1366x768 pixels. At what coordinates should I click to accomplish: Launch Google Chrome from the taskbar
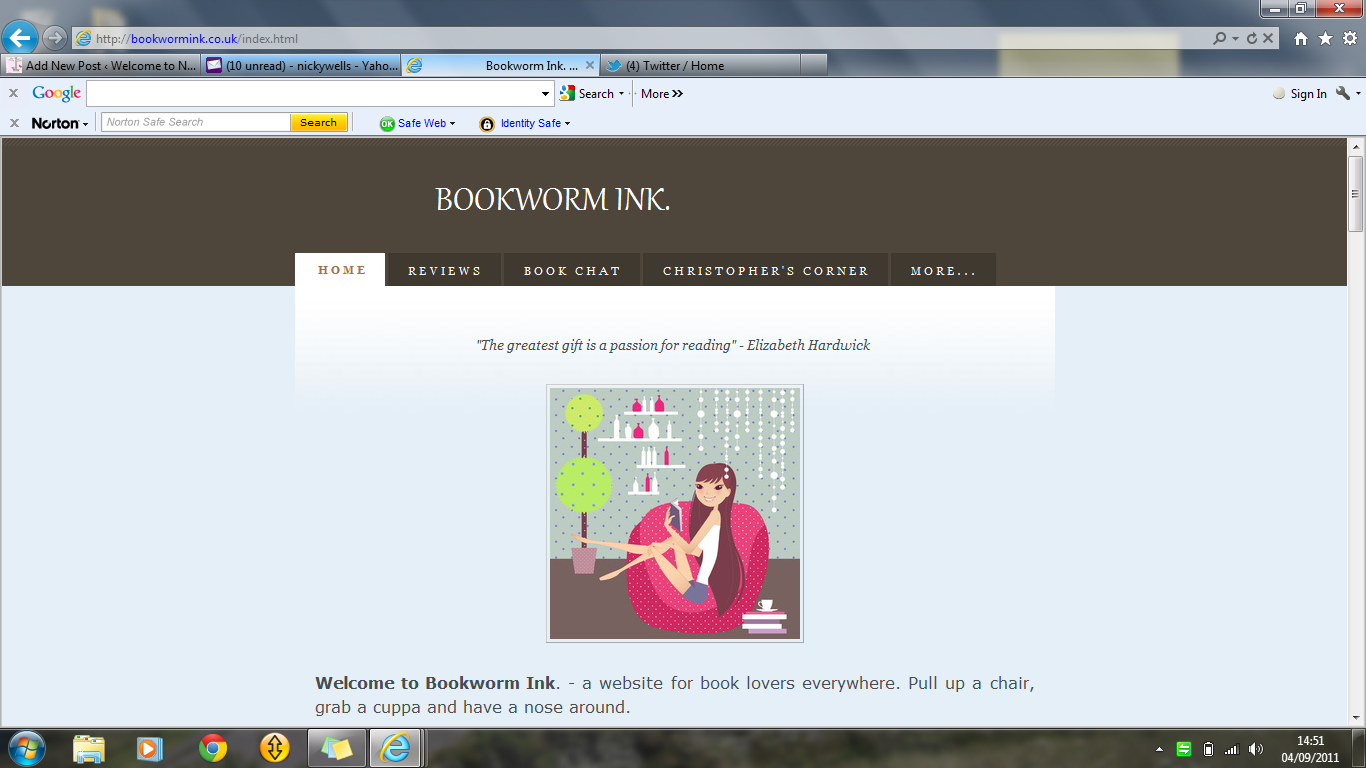click(x=212, y=747)
